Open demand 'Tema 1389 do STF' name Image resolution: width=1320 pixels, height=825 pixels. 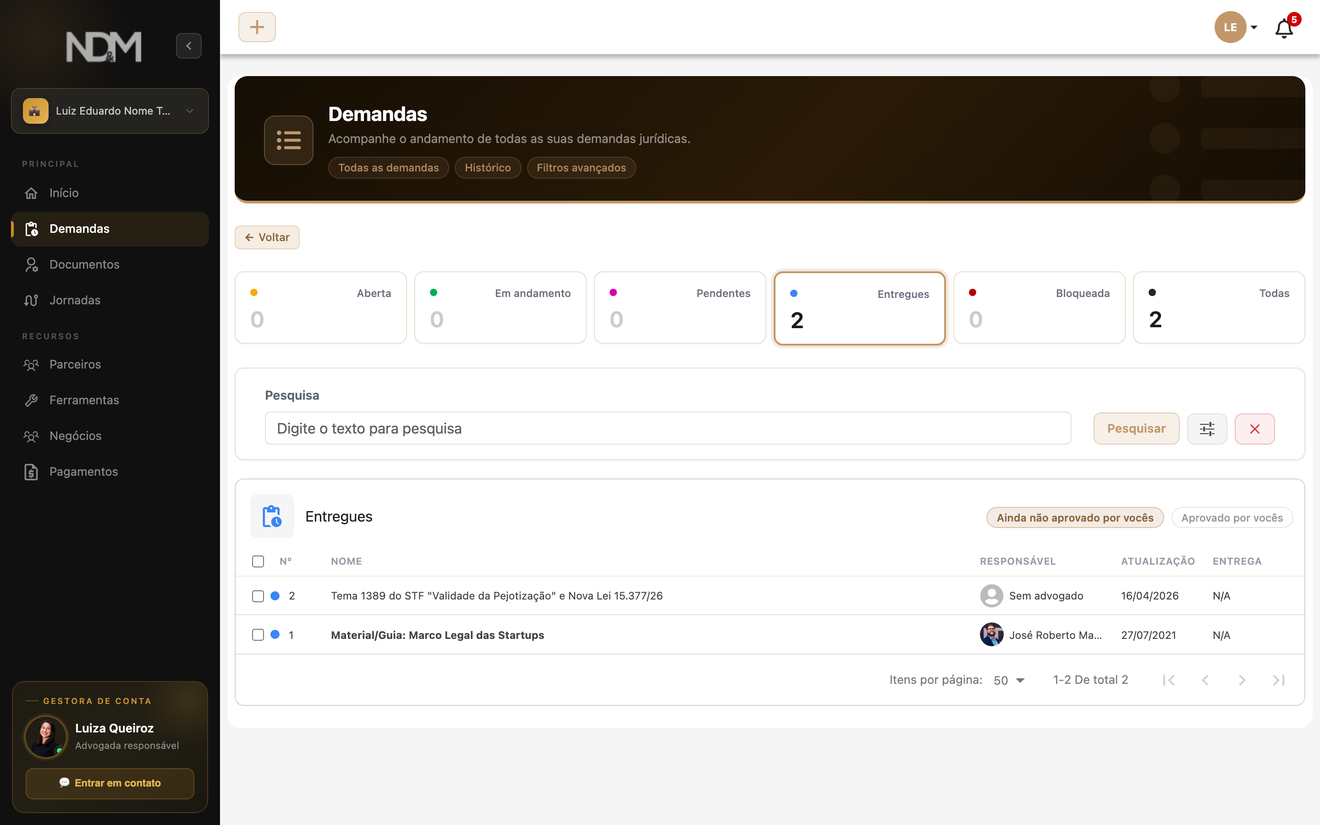coord(497,596)
